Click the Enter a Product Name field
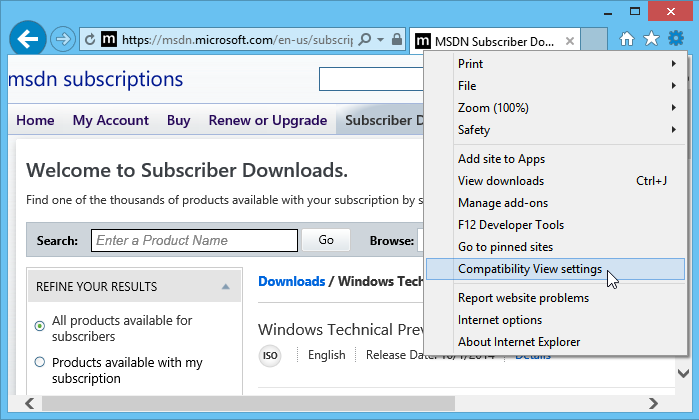The width and height of the screenshot is (699, 420). pyautogui.click(x=194, y=240)
